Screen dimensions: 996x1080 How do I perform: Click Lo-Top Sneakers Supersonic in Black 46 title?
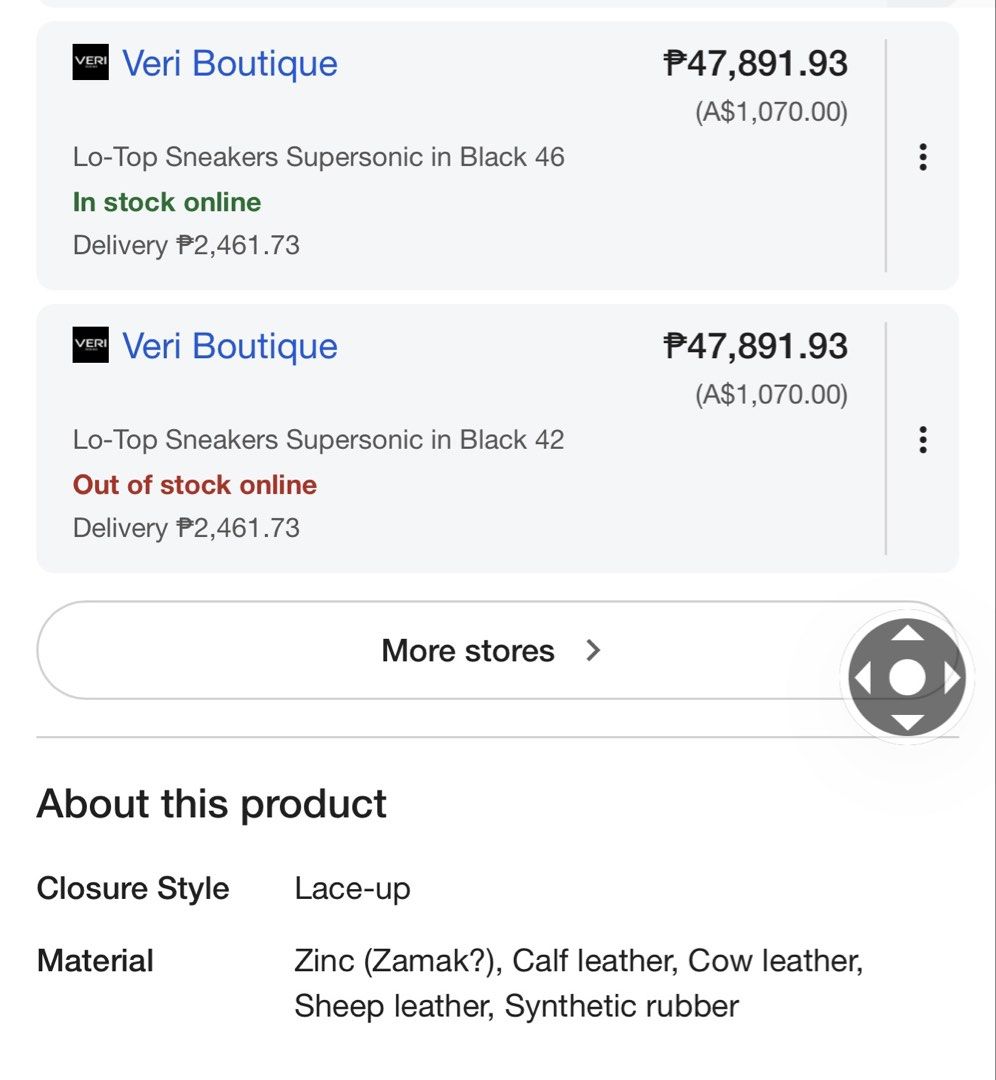(318, 157)
